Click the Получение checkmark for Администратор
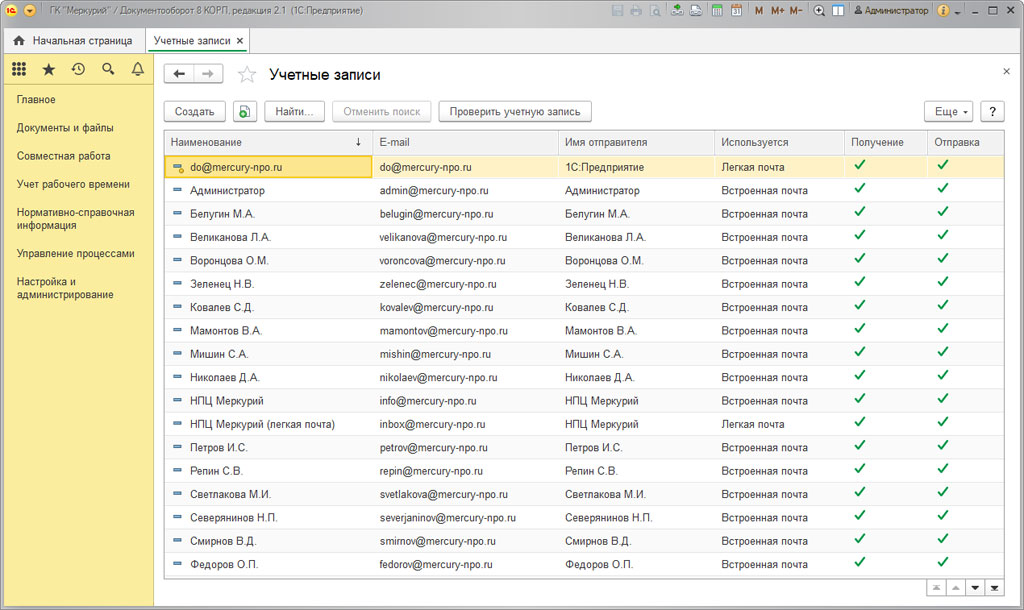 (859, 189)
